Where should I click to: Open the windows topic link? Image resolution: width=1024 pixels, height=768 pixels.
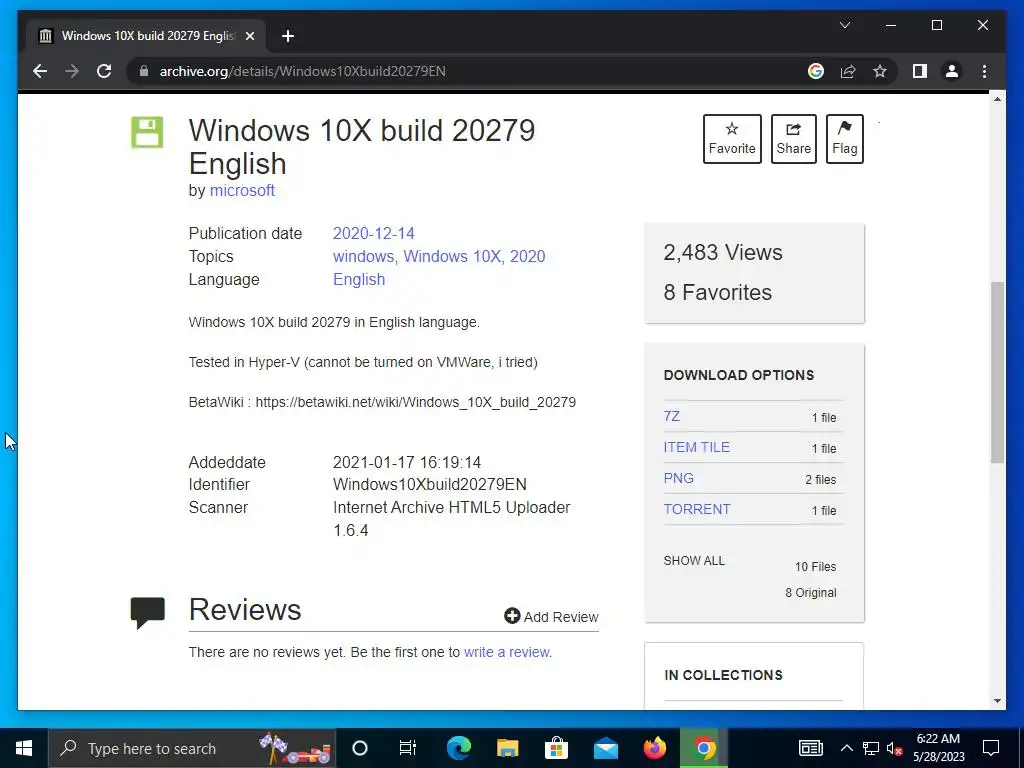coord(363,256)
